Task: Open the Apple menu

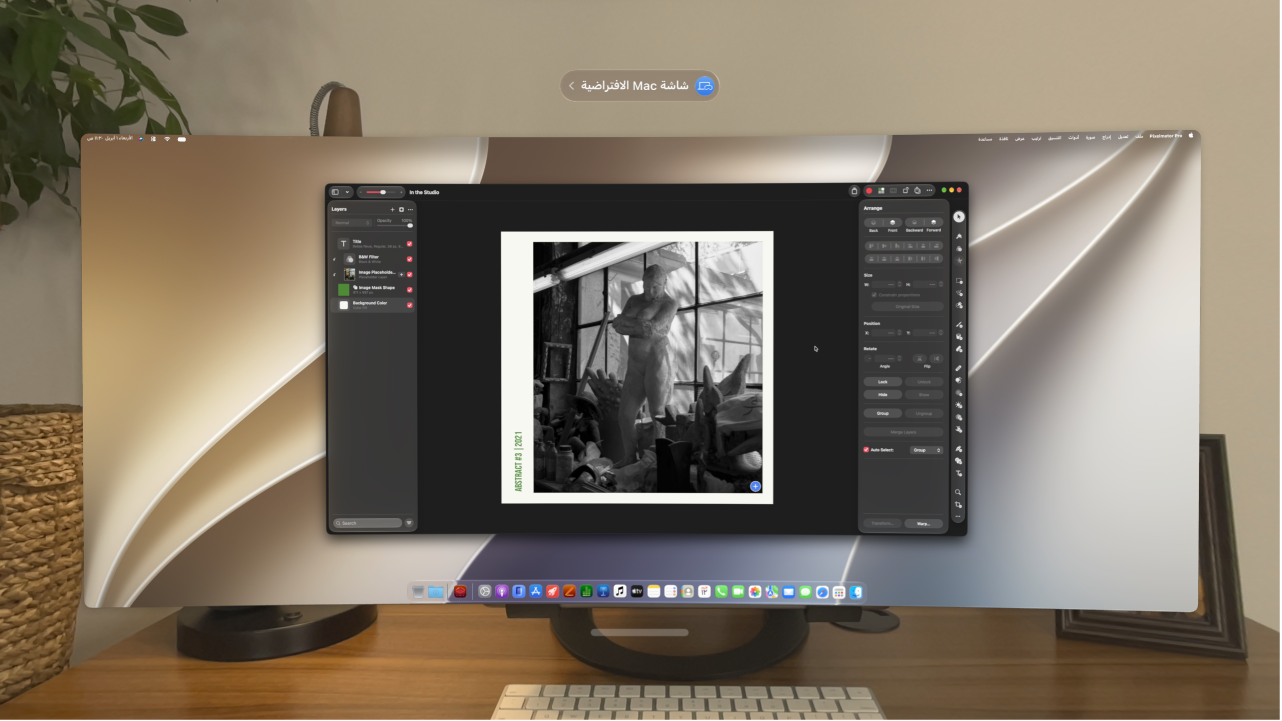Action: click(x=1190, y=135)
